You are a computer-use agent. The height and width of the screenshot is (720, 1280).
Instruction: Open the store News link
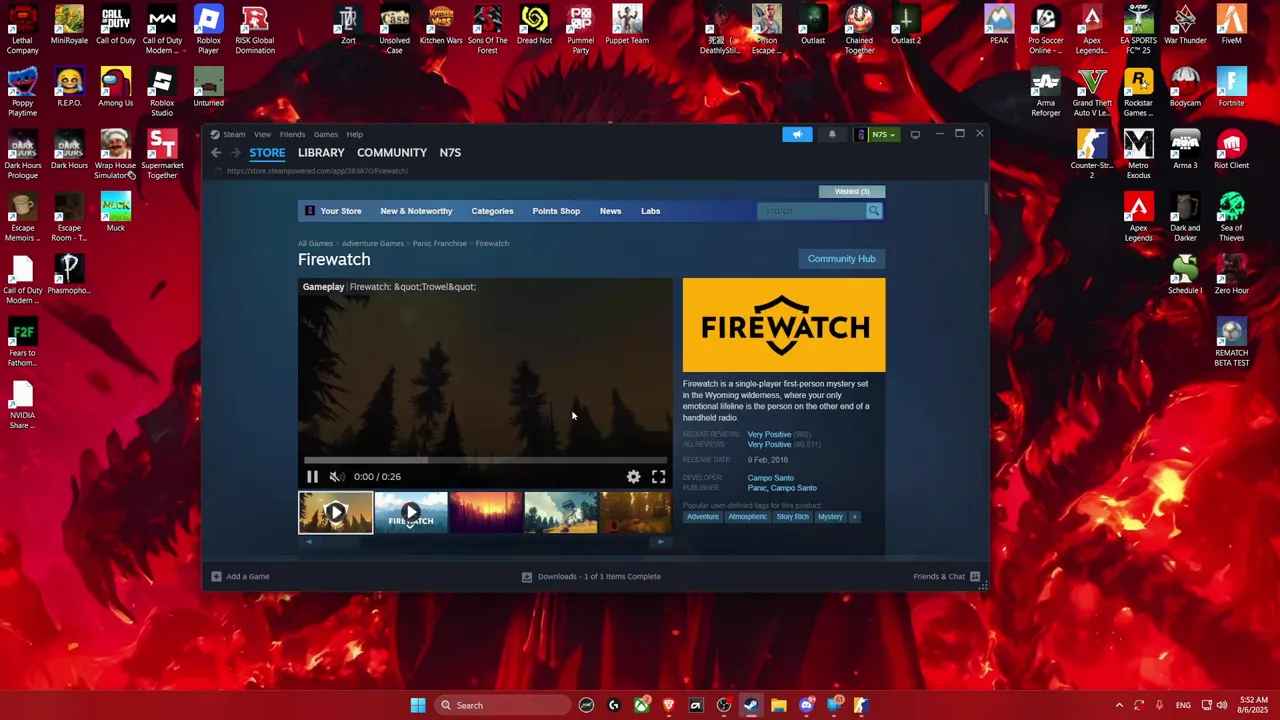(610, 211)
